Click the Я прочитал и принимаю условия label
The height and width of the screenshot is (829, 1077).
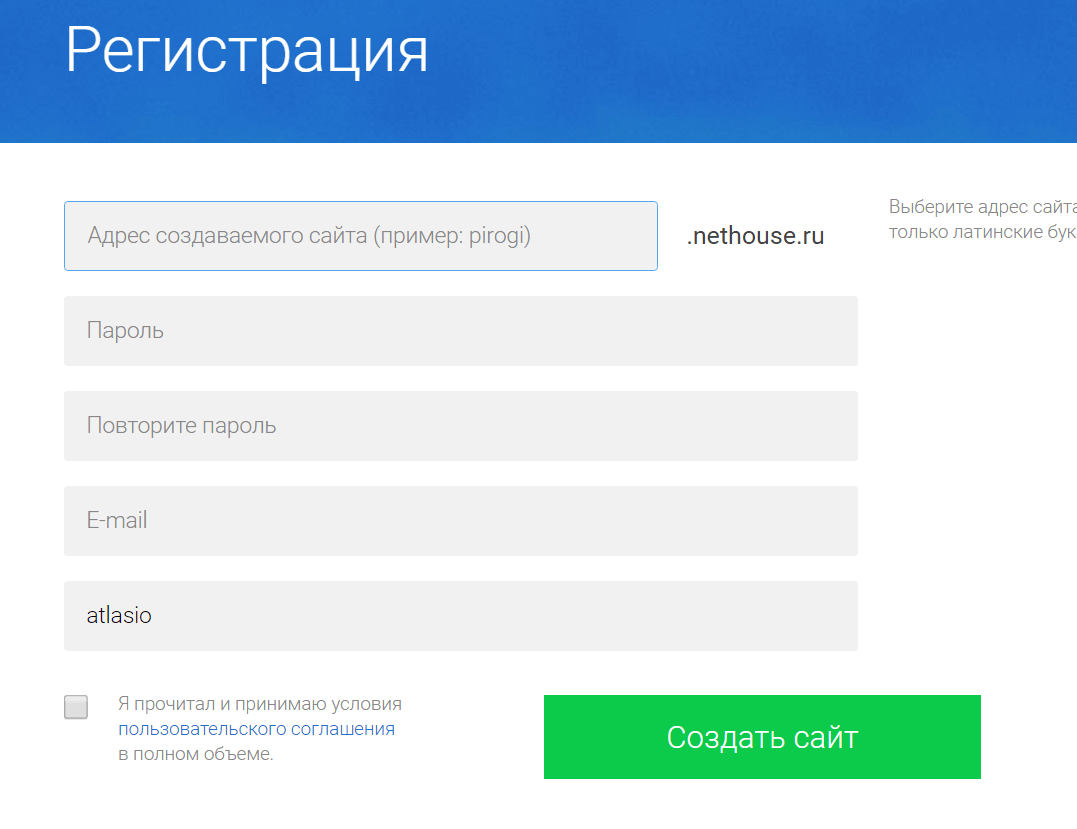[259, 704]
